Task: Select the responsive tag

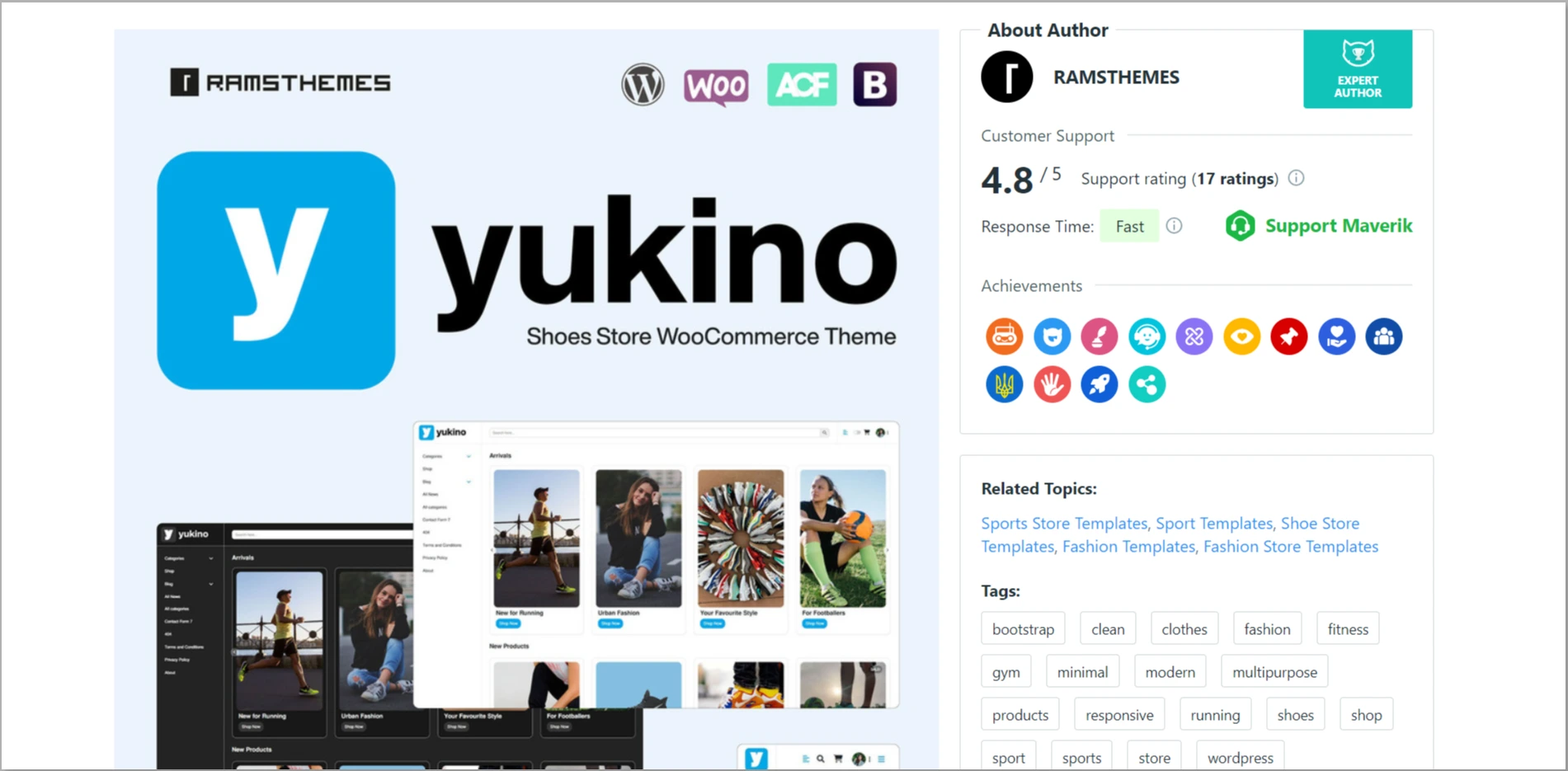Action: [x=1119, y=715]
